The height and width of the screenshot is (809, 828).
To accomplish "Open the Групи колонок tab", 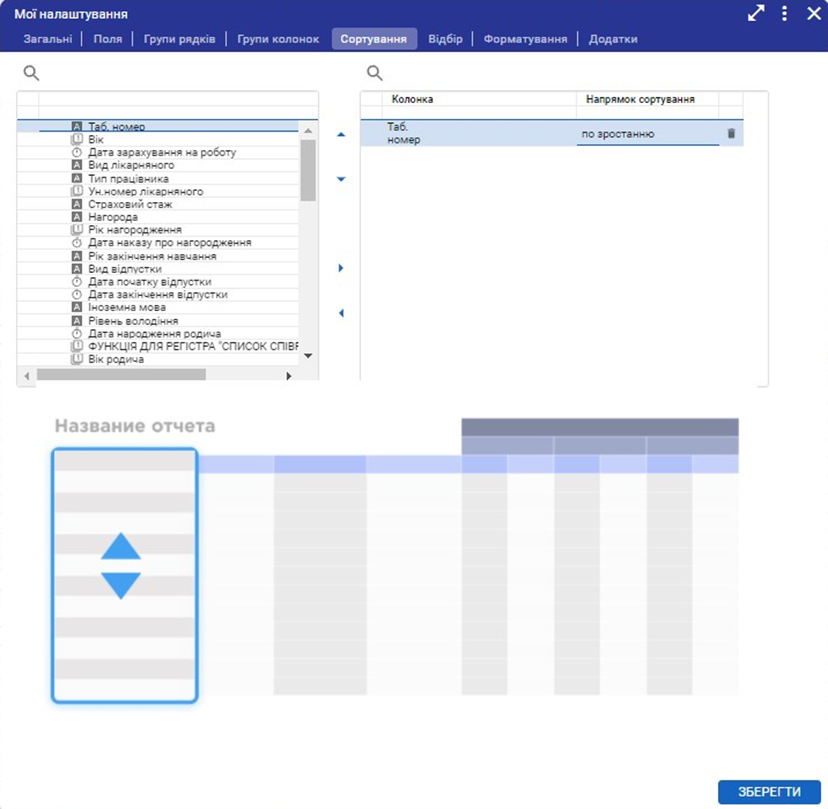I will (x=278, y=39).
